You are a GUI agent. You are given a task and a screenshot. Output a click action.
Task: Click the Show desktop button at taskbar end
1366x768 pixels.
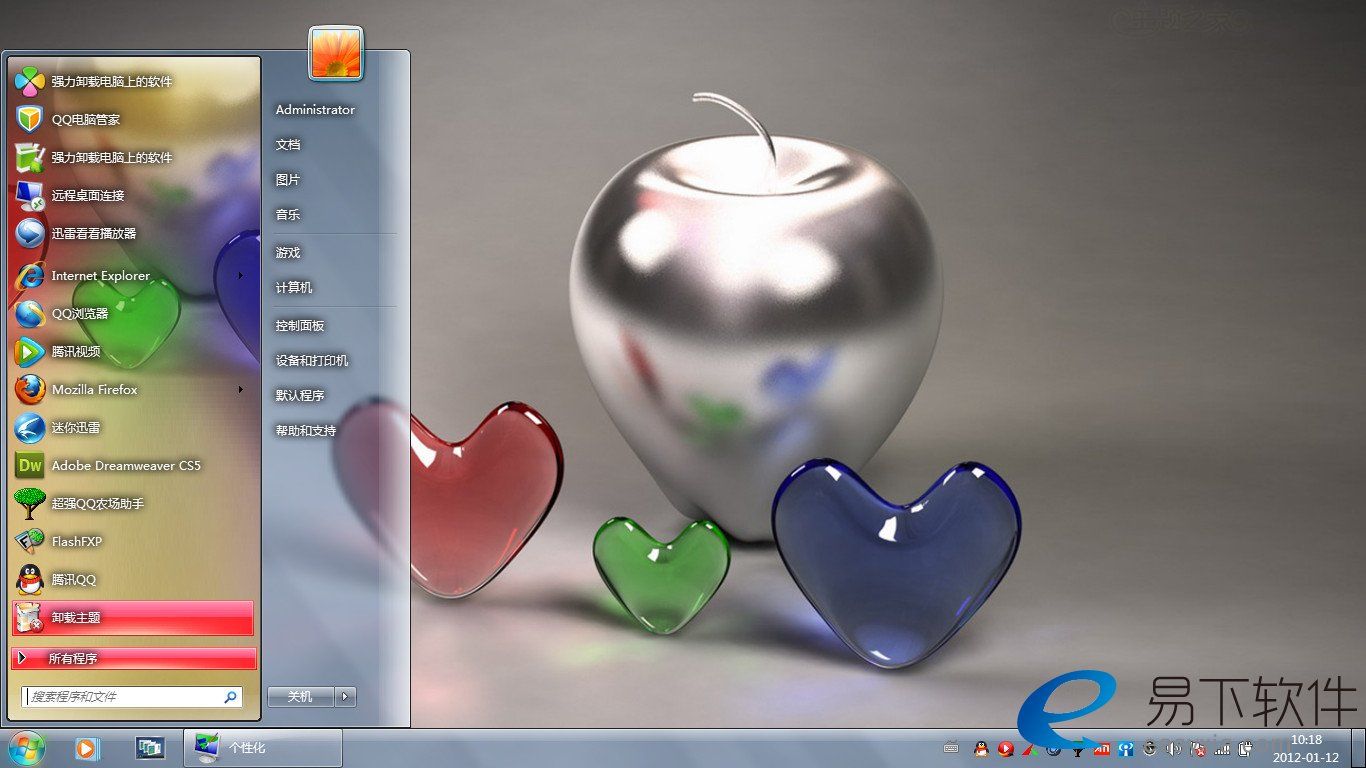[1359, 748]
